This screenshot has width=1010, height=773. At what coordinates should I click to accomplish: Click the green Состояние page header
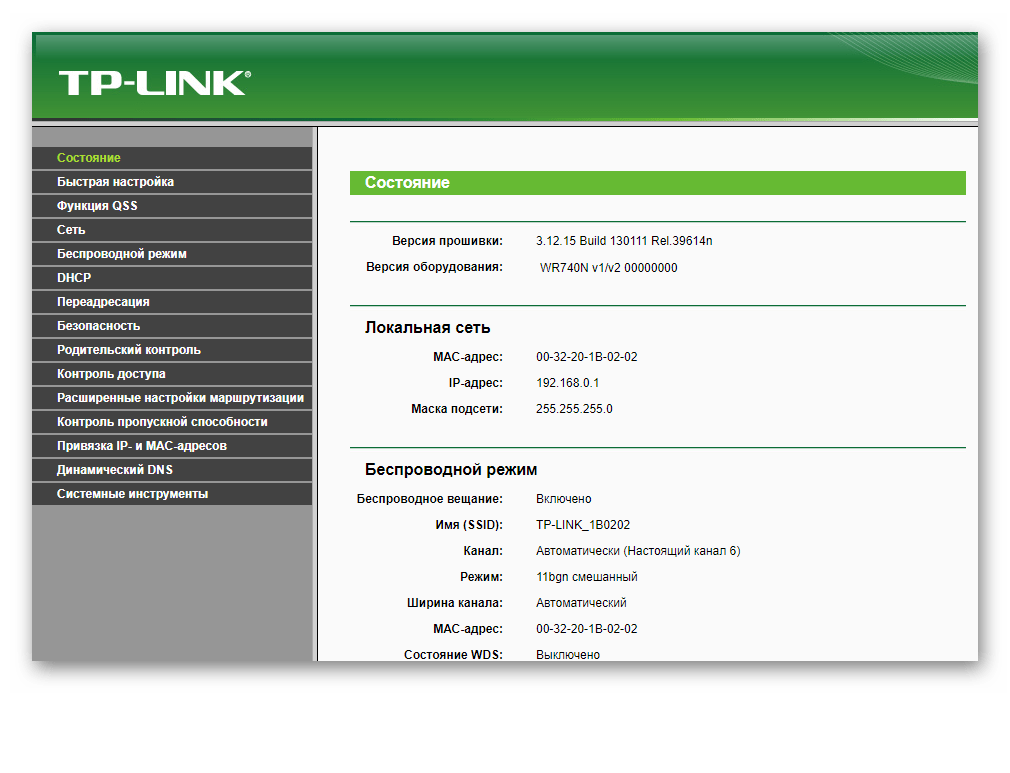click(657, 183)
